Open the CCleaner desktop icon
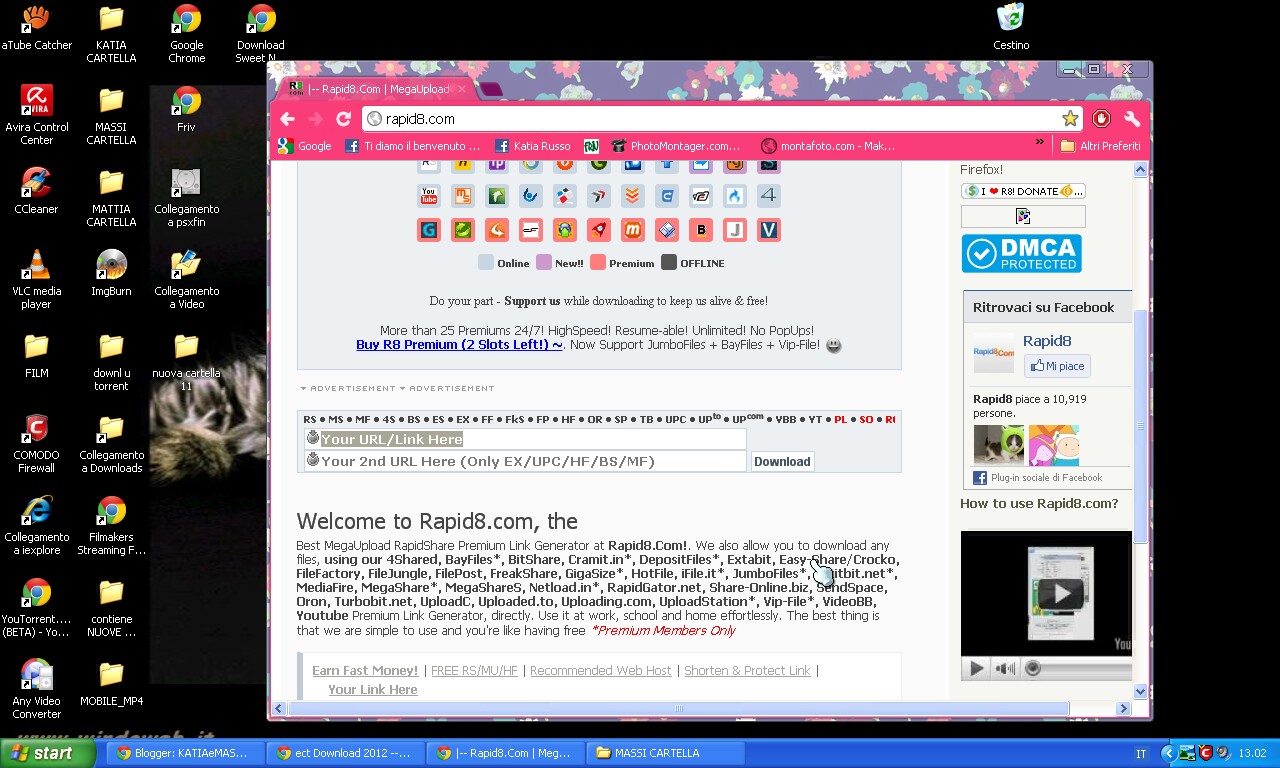The width and height of the screenshot is (1280, 768). point(37,191)
